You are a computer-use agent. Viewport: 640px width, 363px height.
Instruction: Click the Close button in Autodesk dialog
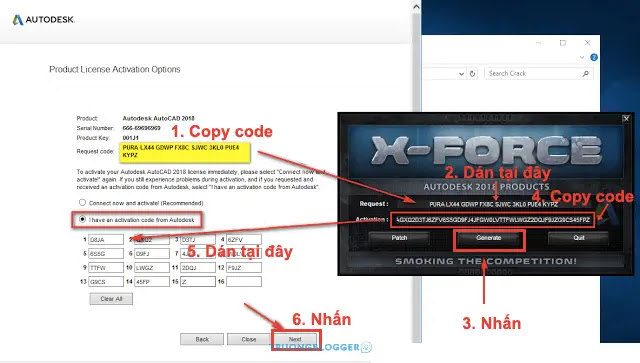click(x=249, y=339)
